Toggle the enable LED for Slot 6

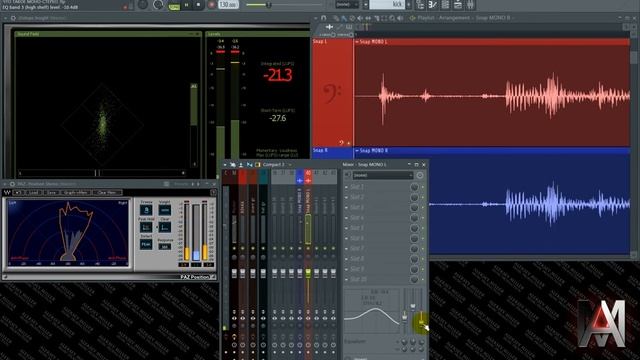(422, 238)
